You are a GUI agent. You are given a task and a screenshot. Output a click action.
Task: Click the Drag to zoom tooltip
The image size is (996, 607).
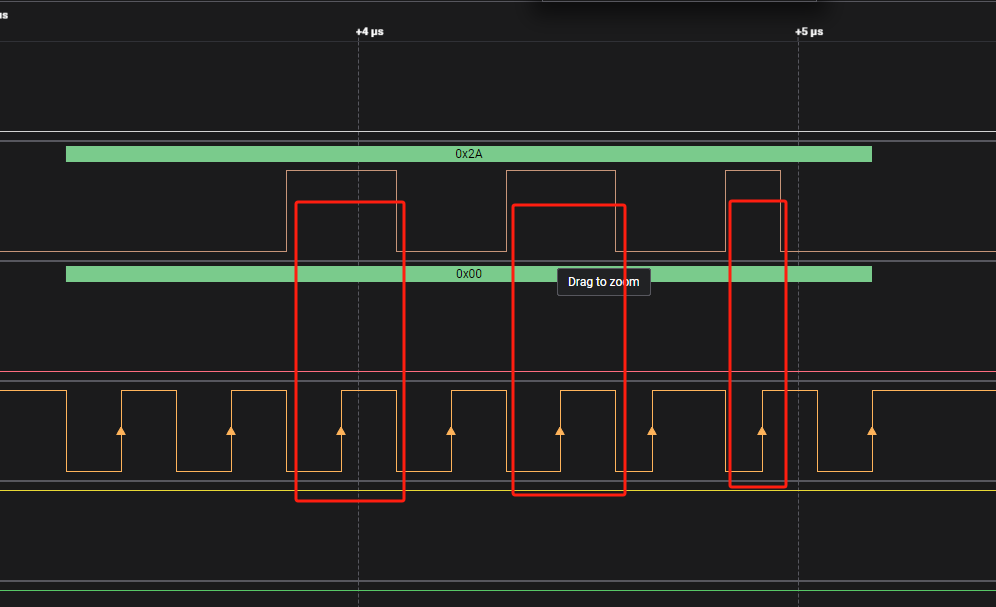pos(603,282)
